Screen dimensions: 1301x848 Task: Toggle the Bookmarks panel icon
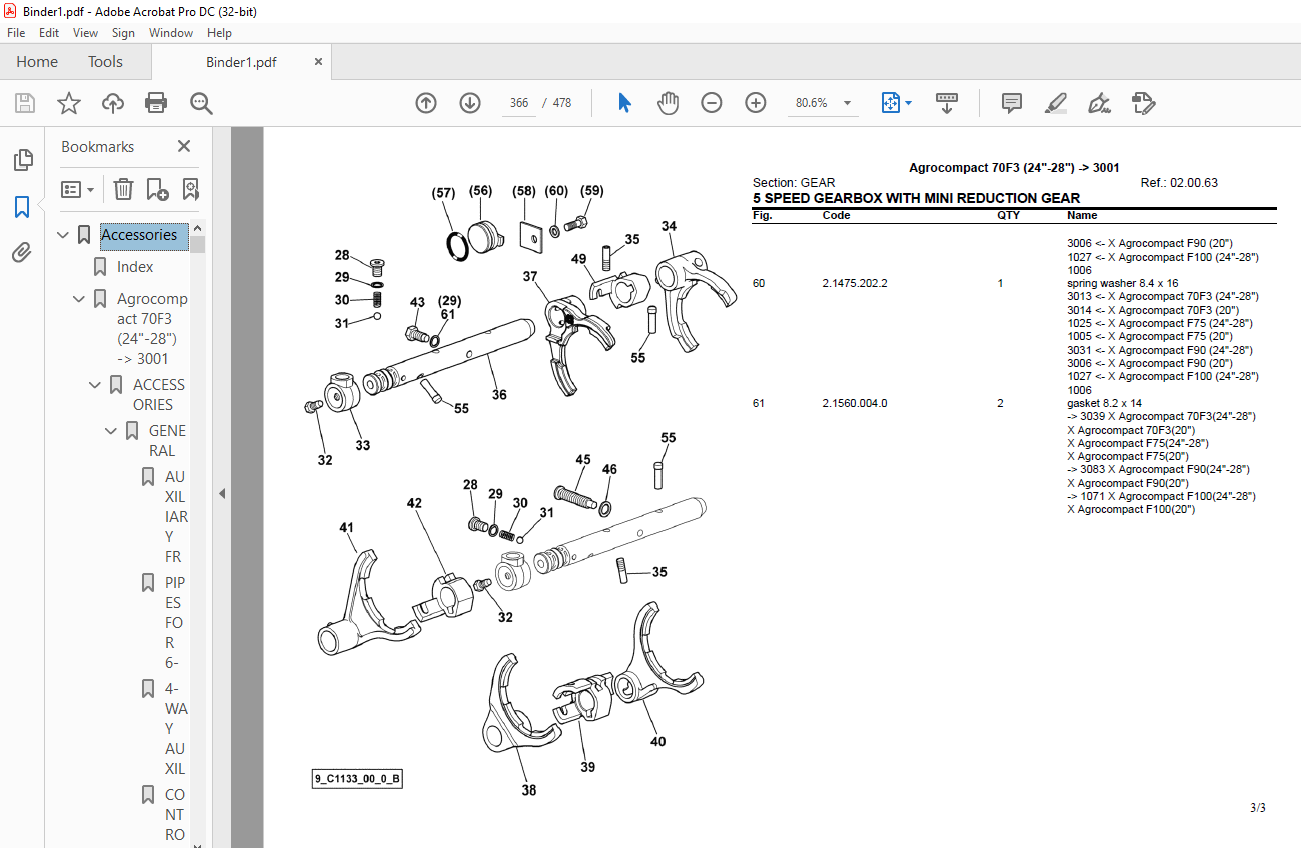tap(22, 207)
